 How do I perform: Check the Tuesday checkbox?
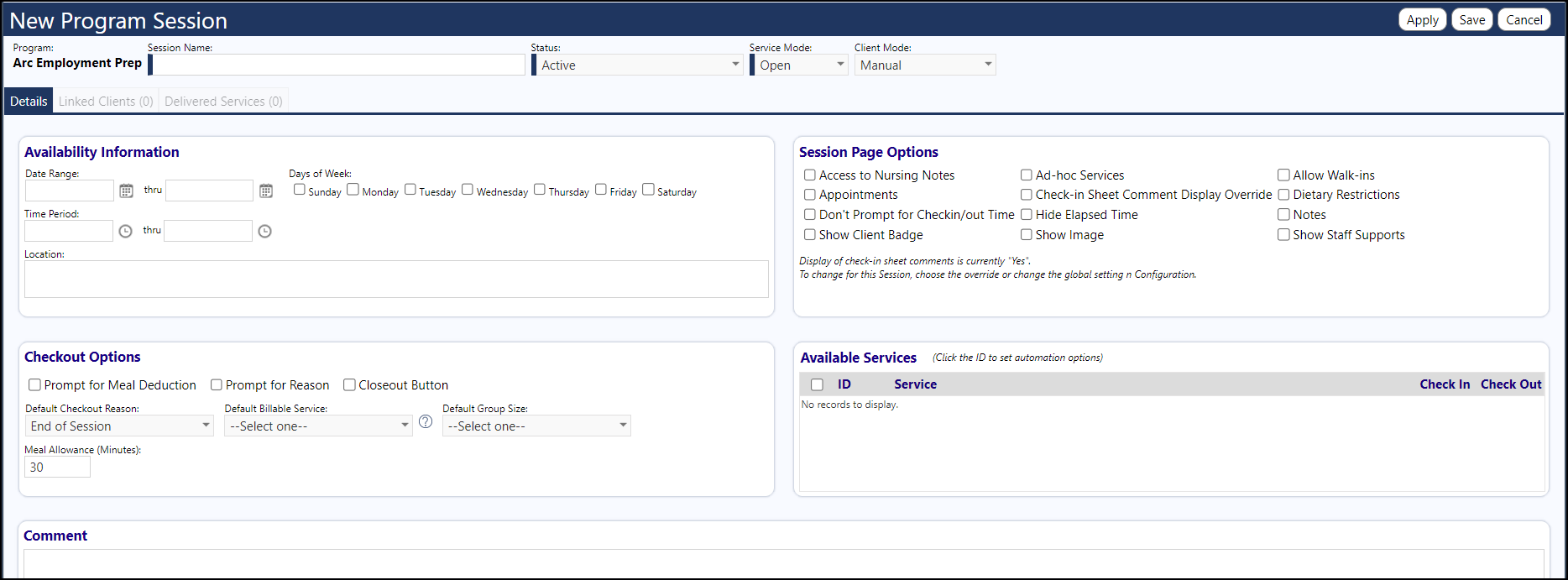(410, 190)
